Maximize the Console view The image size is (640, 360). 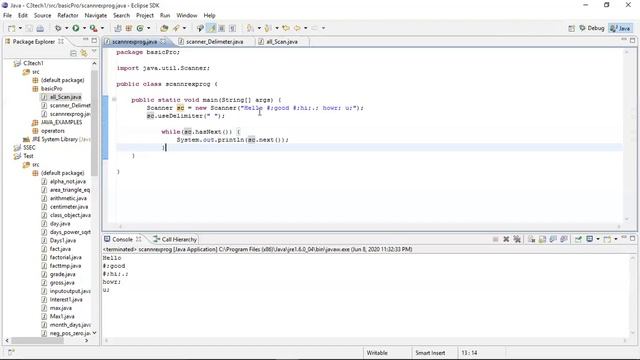pos(633,238)
